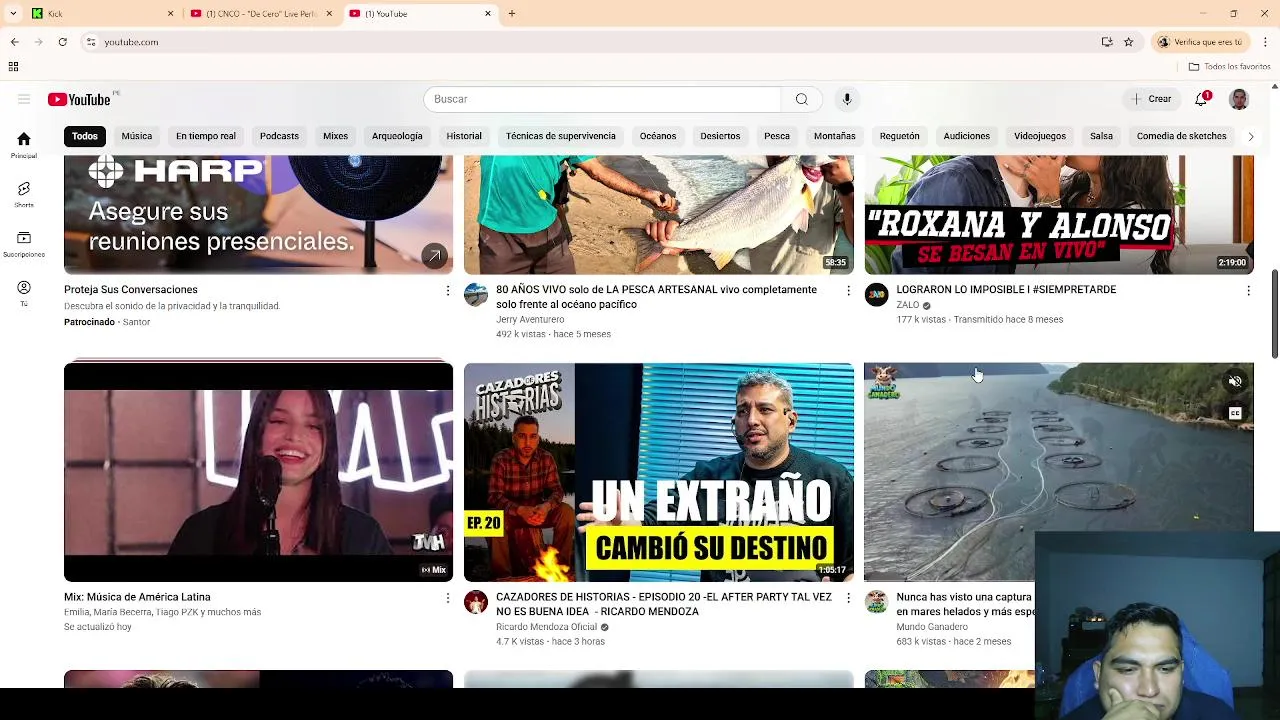View site information icon in address bar
This screenshot has height=720, width=1280.
click(x=91, y=42)
